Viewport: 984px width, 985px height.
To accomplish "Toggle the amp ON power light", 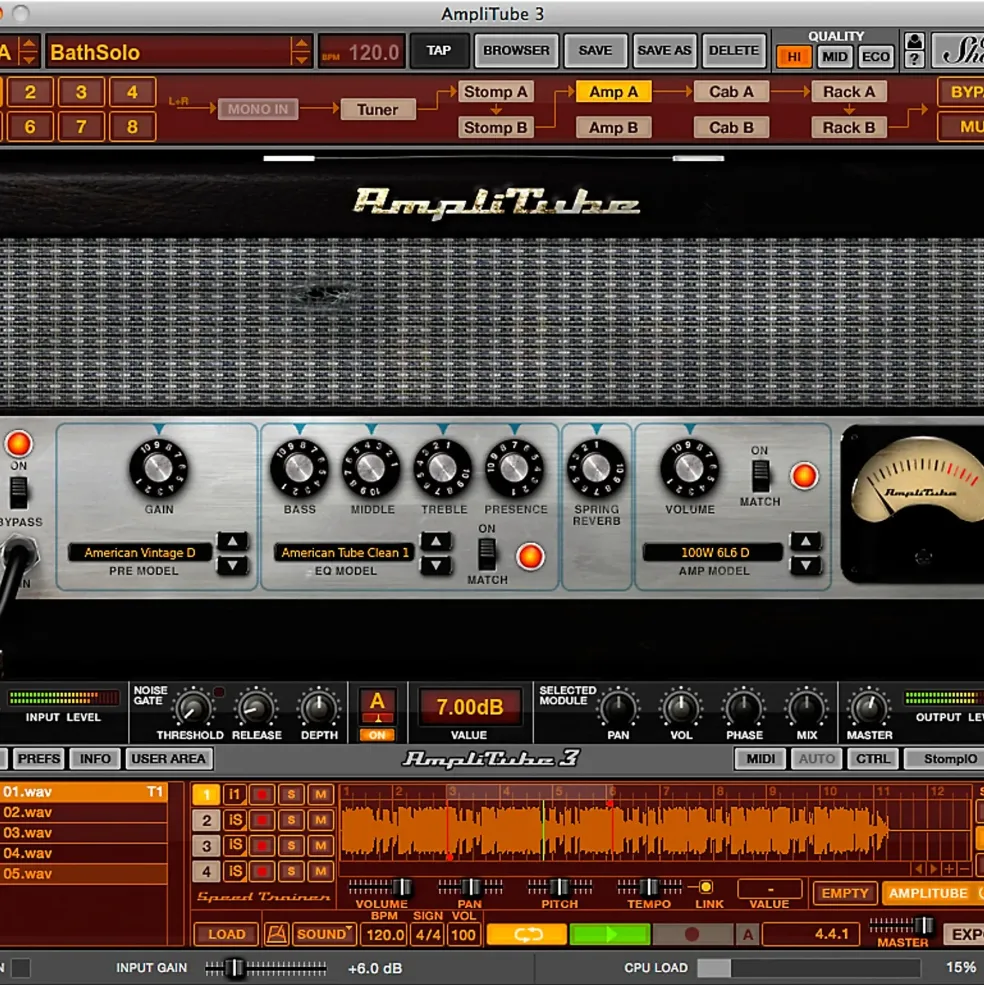I will click(18, 444).
